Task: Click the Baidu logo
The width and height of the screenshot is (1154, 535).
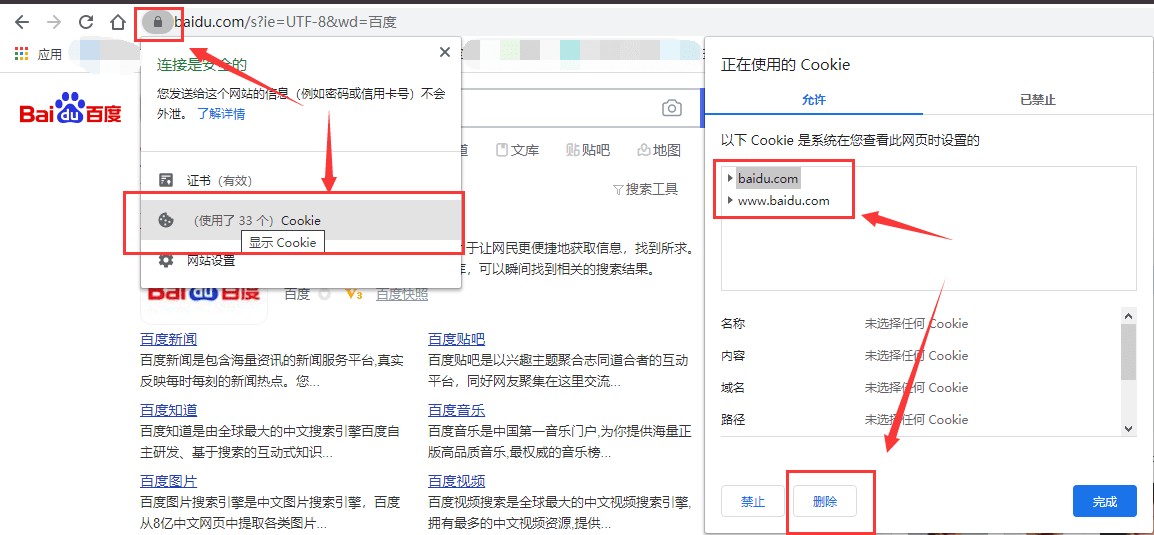Action: point(71,110)
